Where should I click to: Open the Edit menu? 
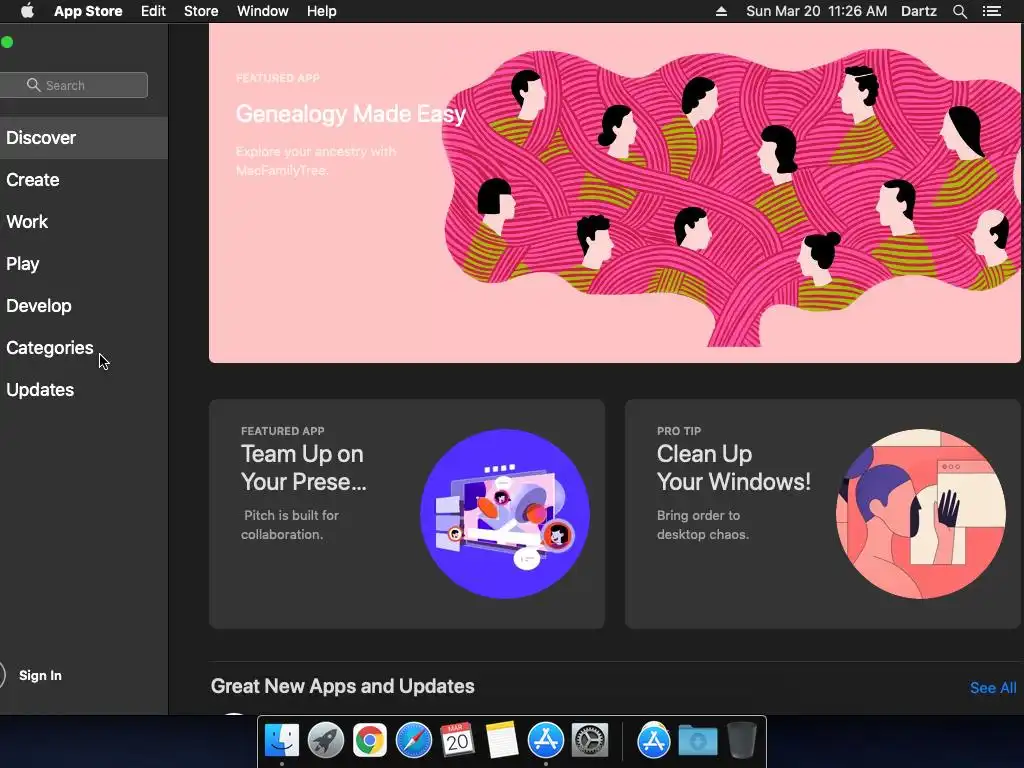153,11
